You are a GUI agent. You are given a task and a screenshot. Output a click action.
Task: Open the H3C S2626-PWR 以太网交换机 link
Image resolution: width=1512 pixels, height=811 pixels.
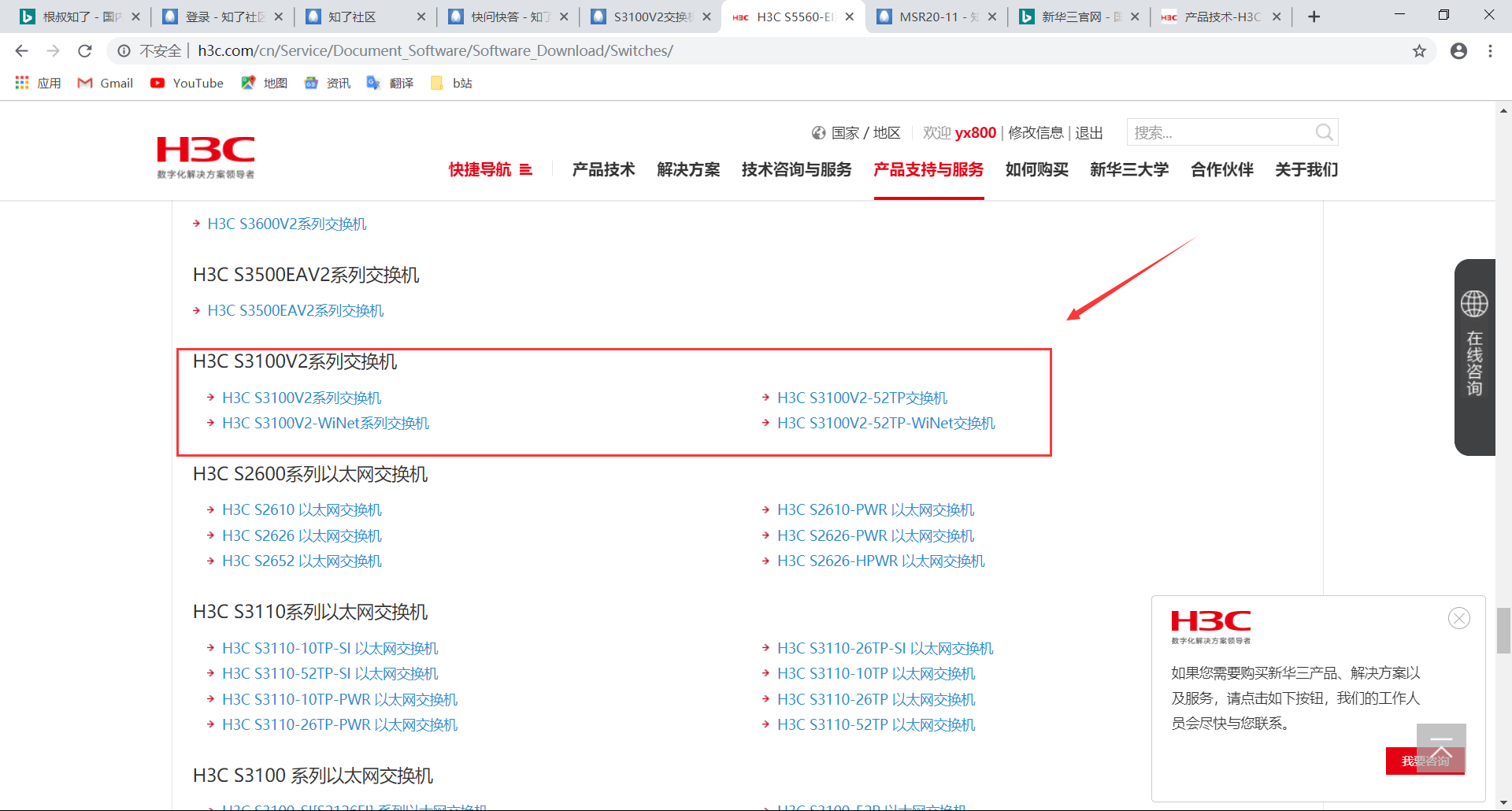pyautogui.click(x=876, y=536)
